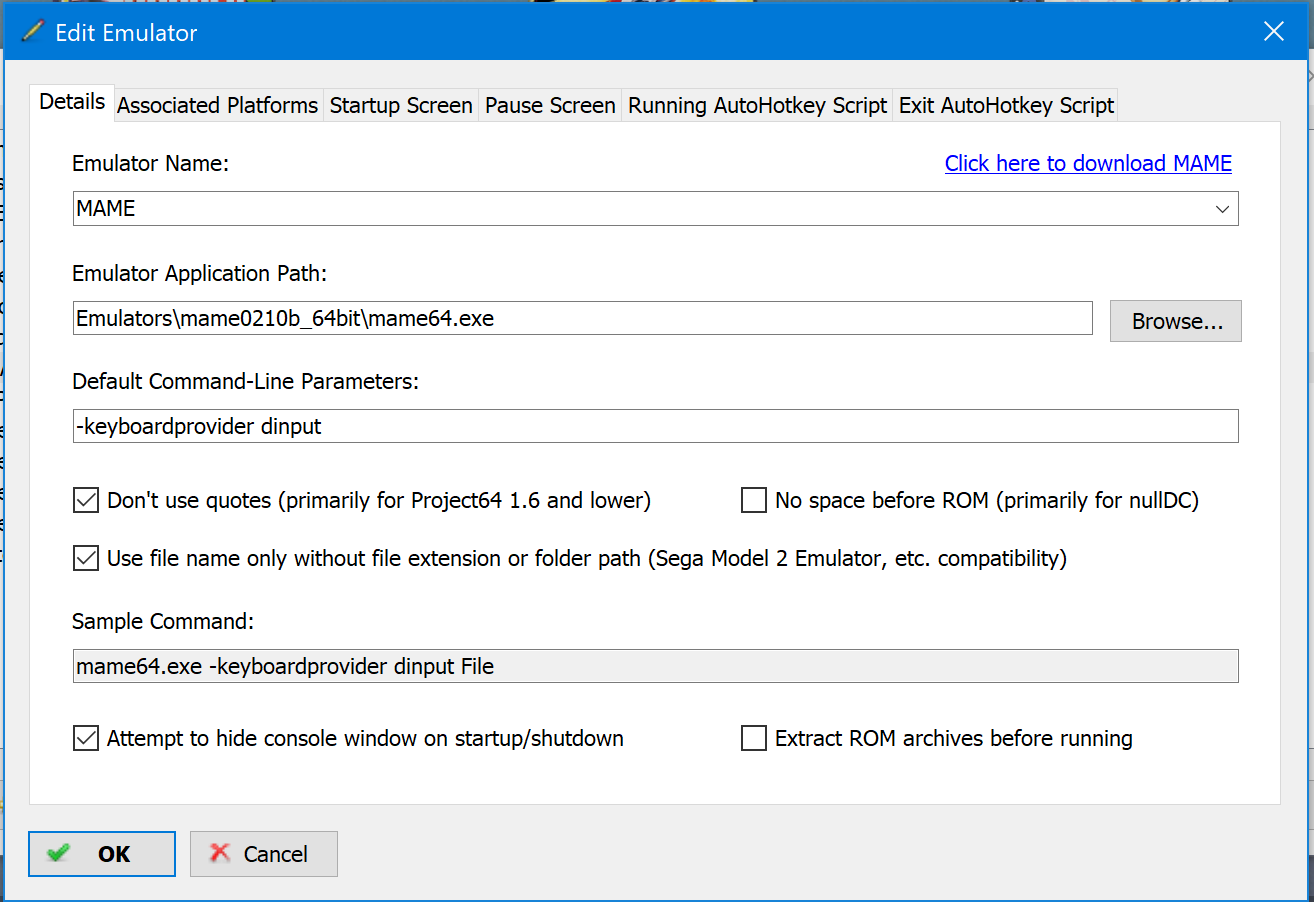Image resolution: width=1314 pixels, height=902 pixels.
Task: Click the pencil icon in the Edit Emulator title bar
Action: [33, 32]
